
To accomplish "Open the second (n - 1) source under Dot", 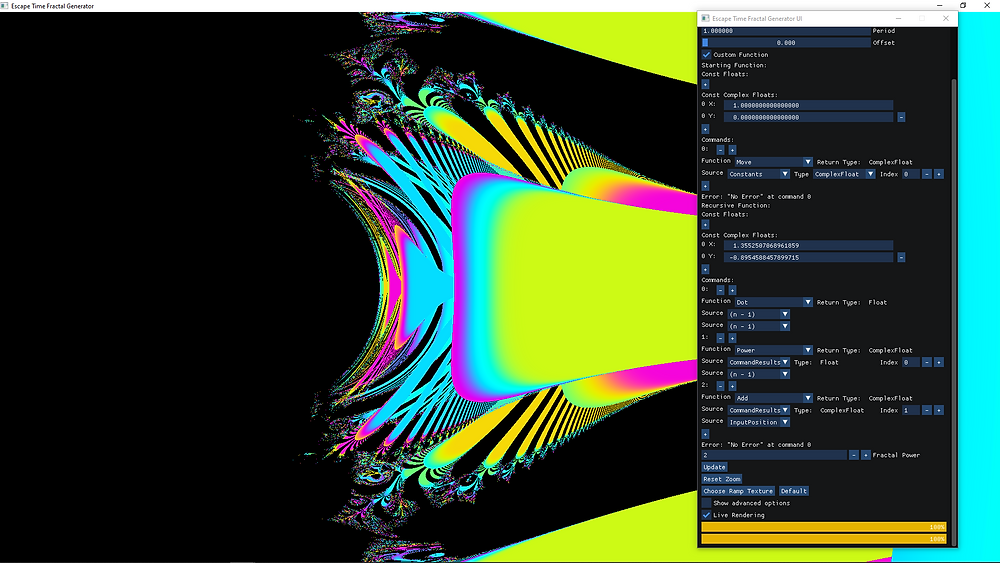I will [759, 326].
